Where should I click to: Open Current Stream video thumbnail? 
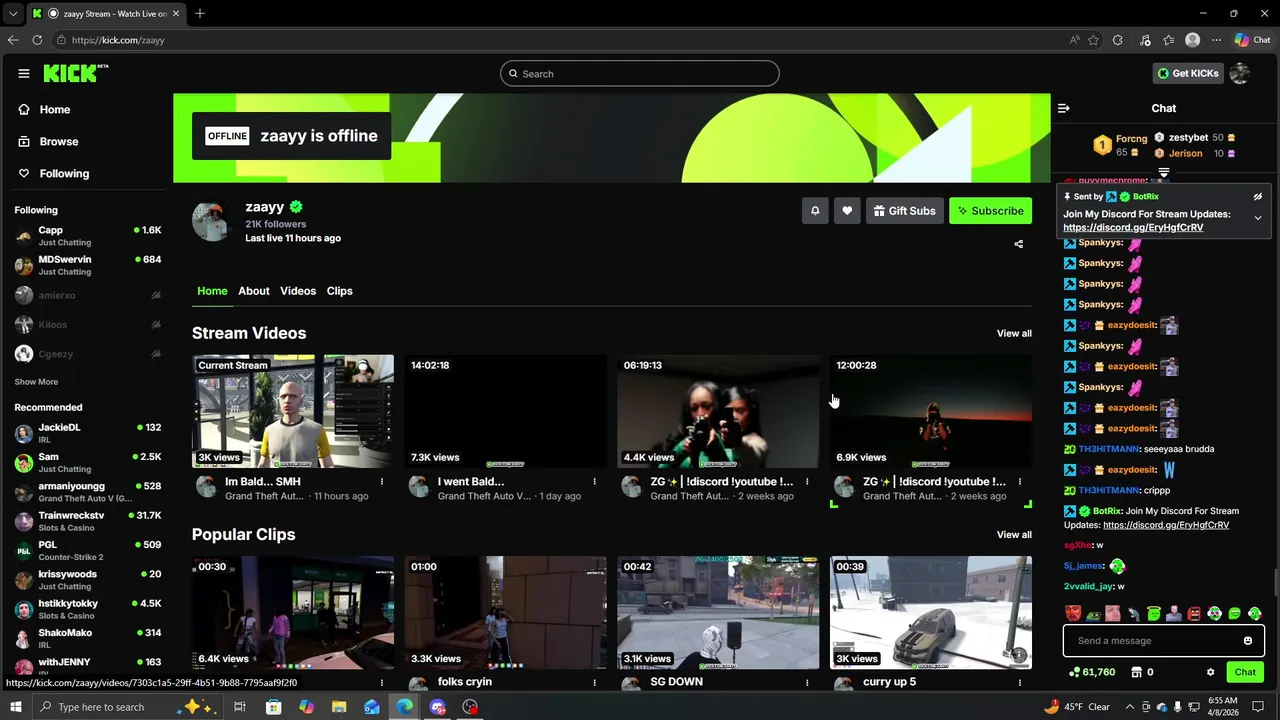293,411
